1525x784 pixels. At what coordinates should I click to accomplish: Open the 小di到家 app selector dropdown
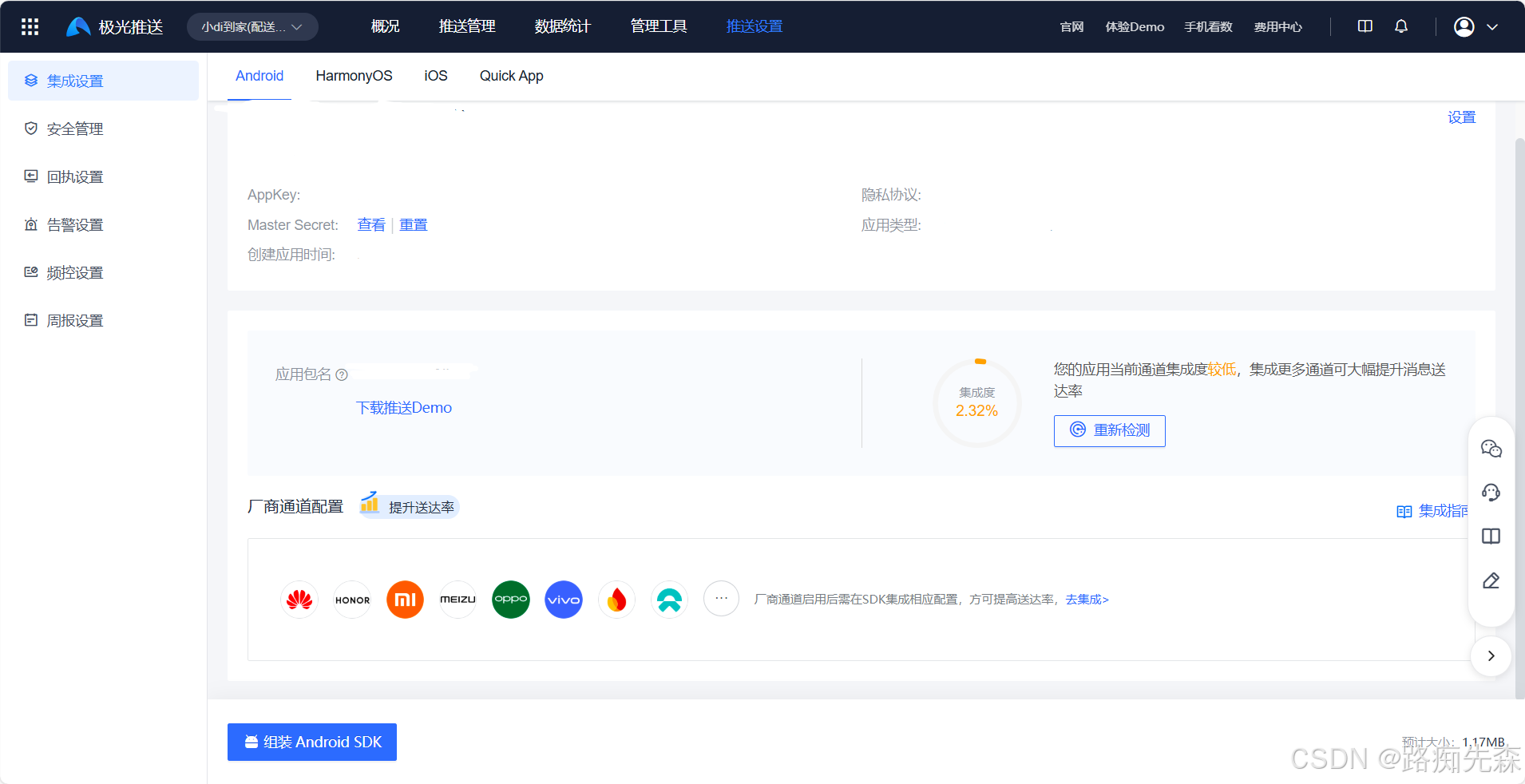(x=252, y=26)
